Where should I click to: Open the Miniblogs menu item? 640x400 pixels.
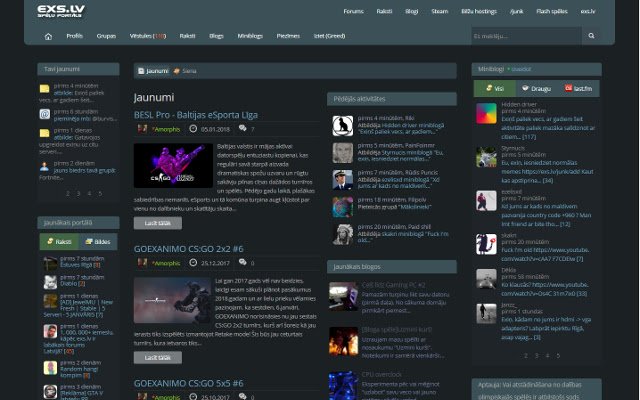pos(250,36)
